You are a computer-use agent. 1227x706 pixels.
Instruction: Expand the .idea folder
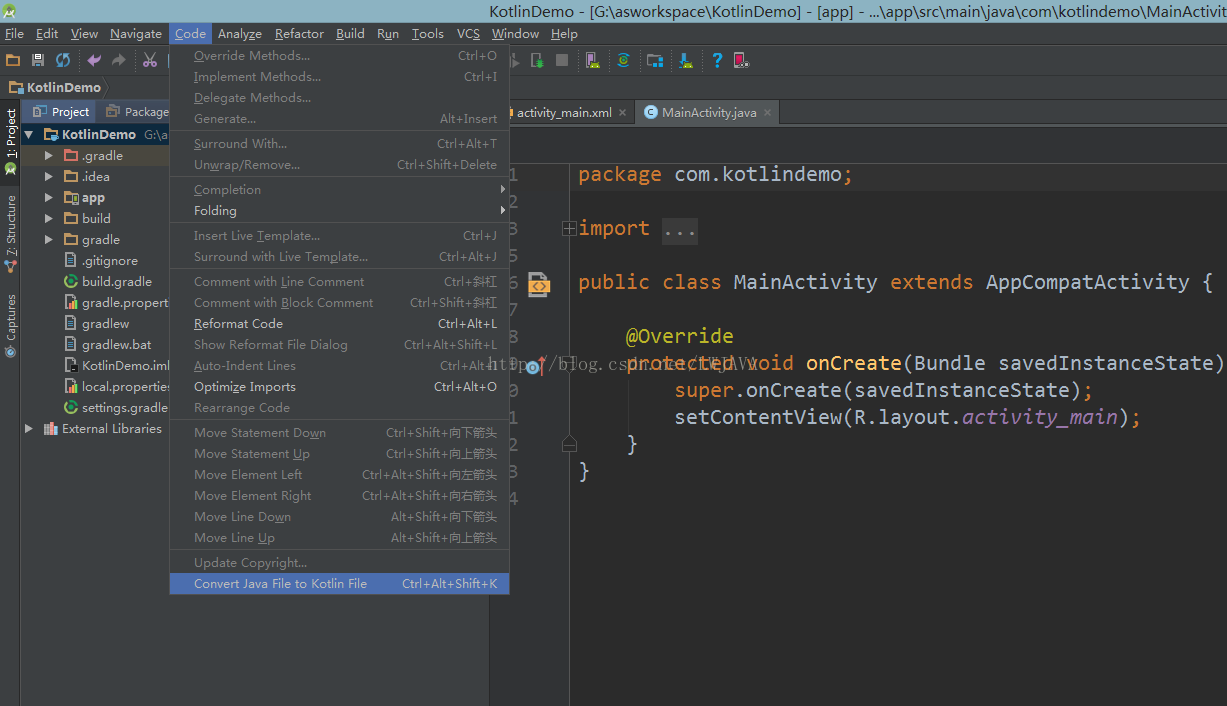pyautogui.click(x=48, y=176)
